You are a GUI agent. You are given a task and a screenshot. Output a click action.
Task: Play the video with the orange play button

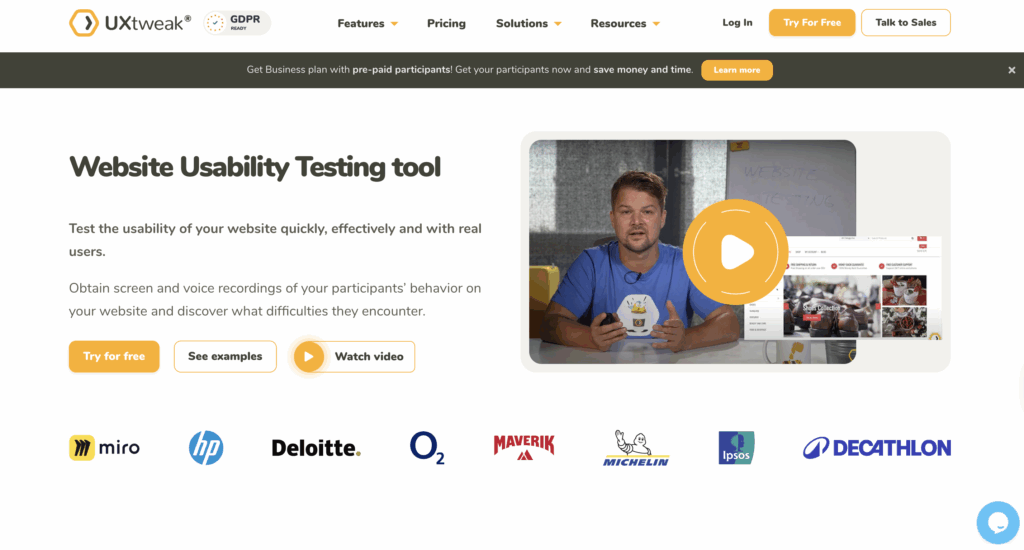coord(736,252)
